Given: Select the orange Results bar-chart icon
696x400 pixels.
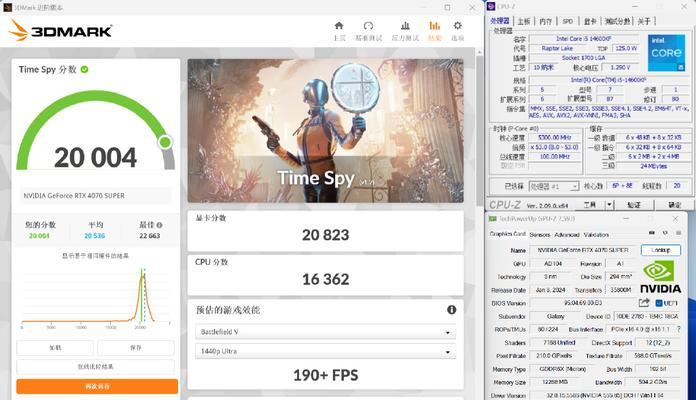Looking at the screenshot, I should coord(435,26).
